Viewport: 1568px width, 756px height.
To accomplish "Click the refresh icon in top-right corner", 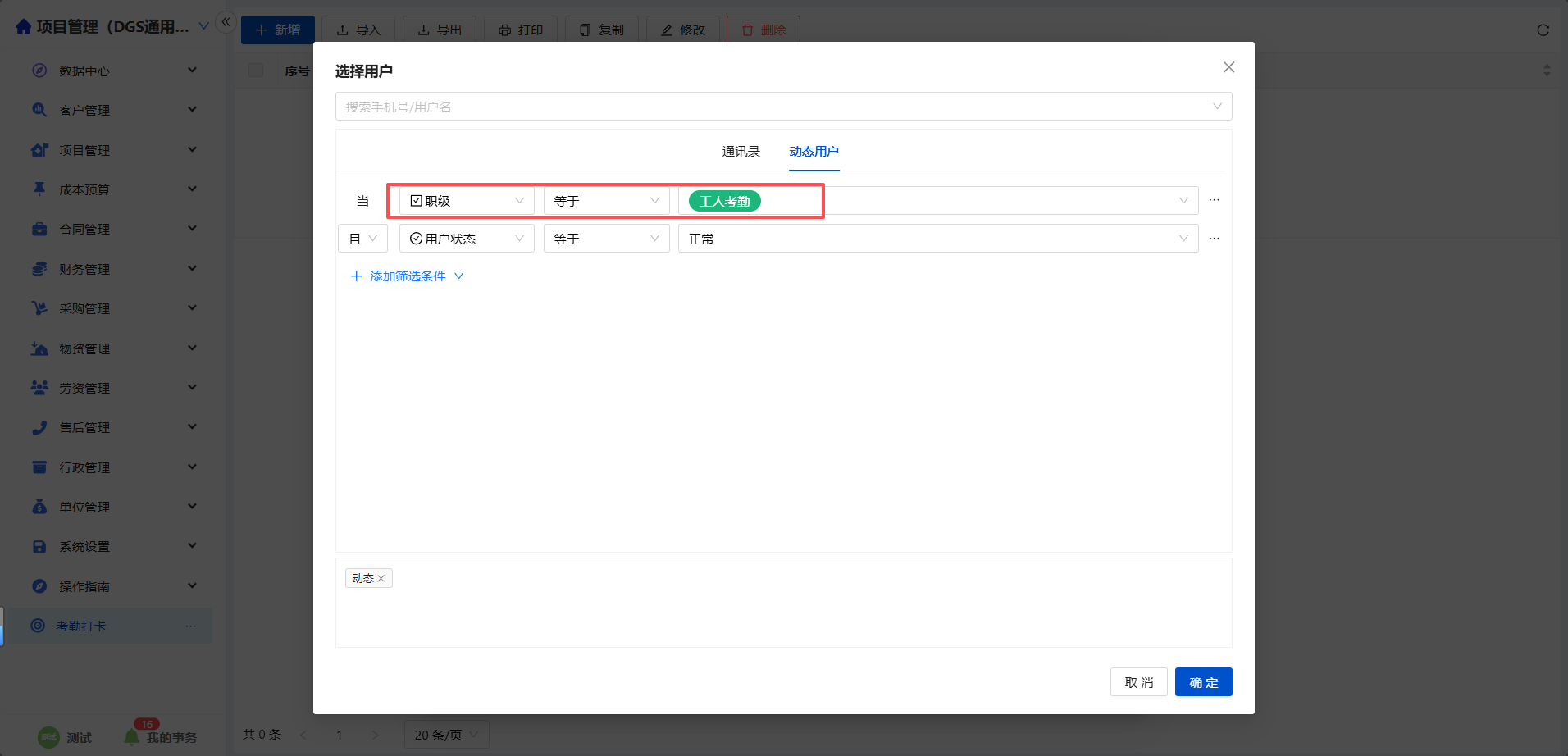I will 1543,30.
